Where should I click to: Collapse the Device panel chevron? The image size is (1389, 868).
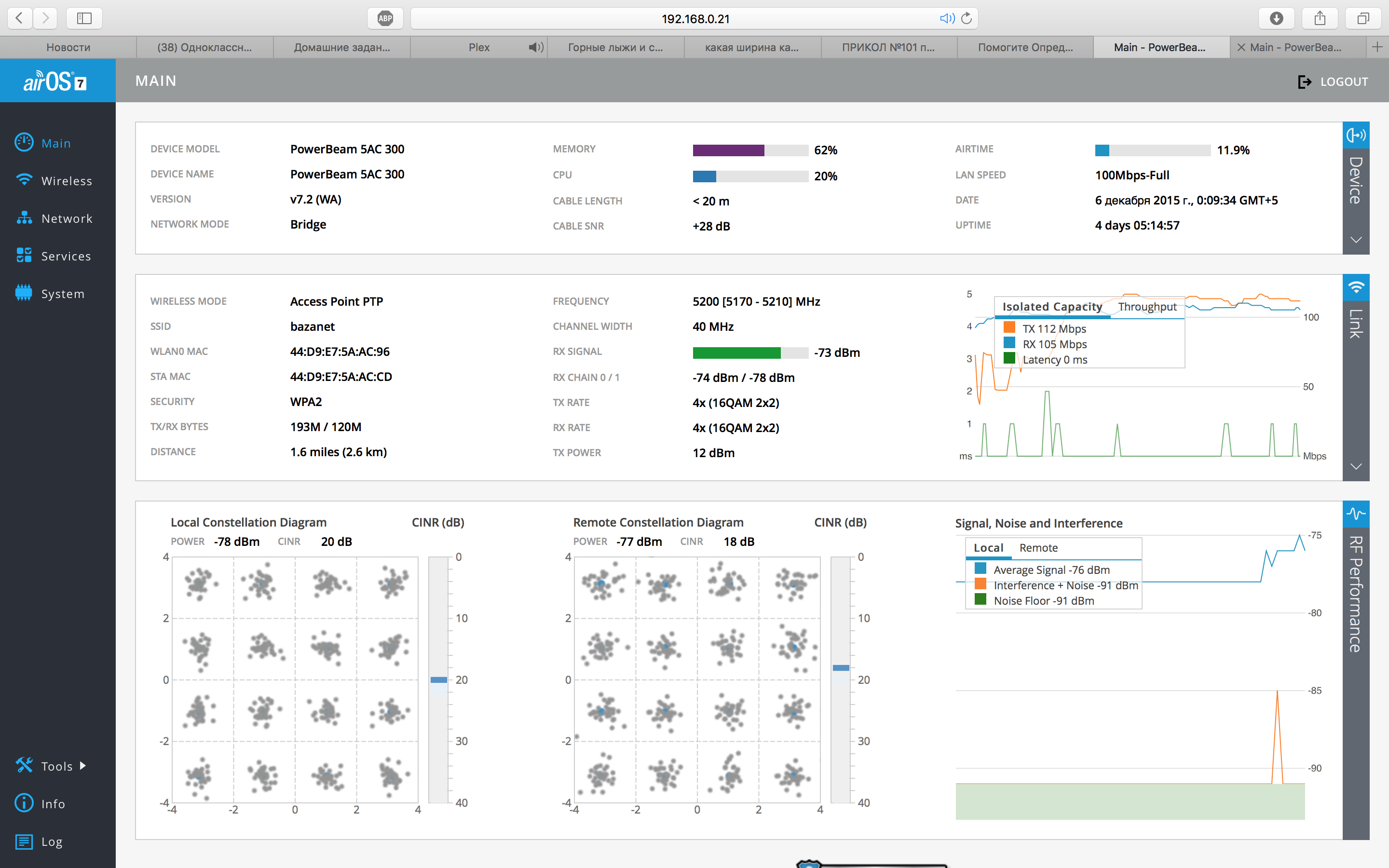[x=1356, y=240]
